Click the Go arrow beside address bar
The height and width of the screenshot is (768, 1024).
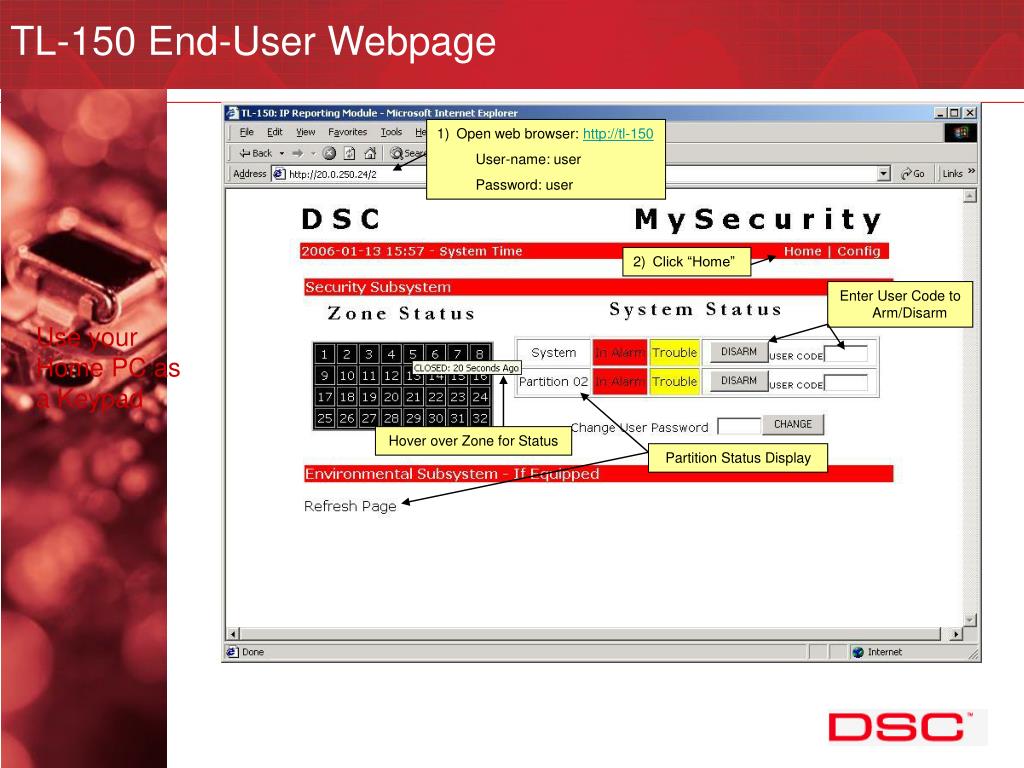906,174
